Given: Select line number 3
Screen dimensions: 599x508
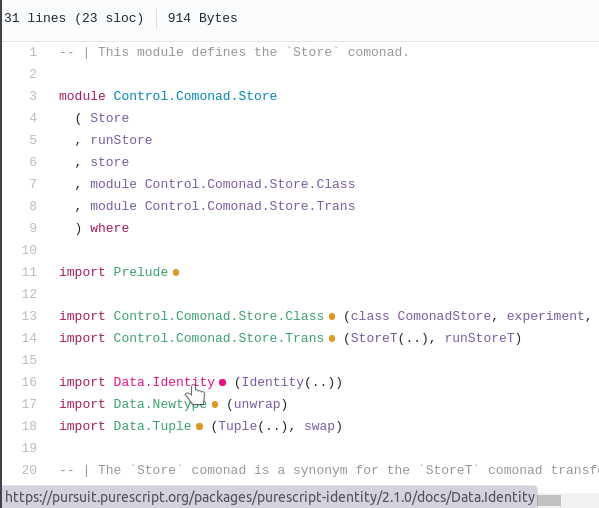Looking at the screenshot, I should coord(33,96).
